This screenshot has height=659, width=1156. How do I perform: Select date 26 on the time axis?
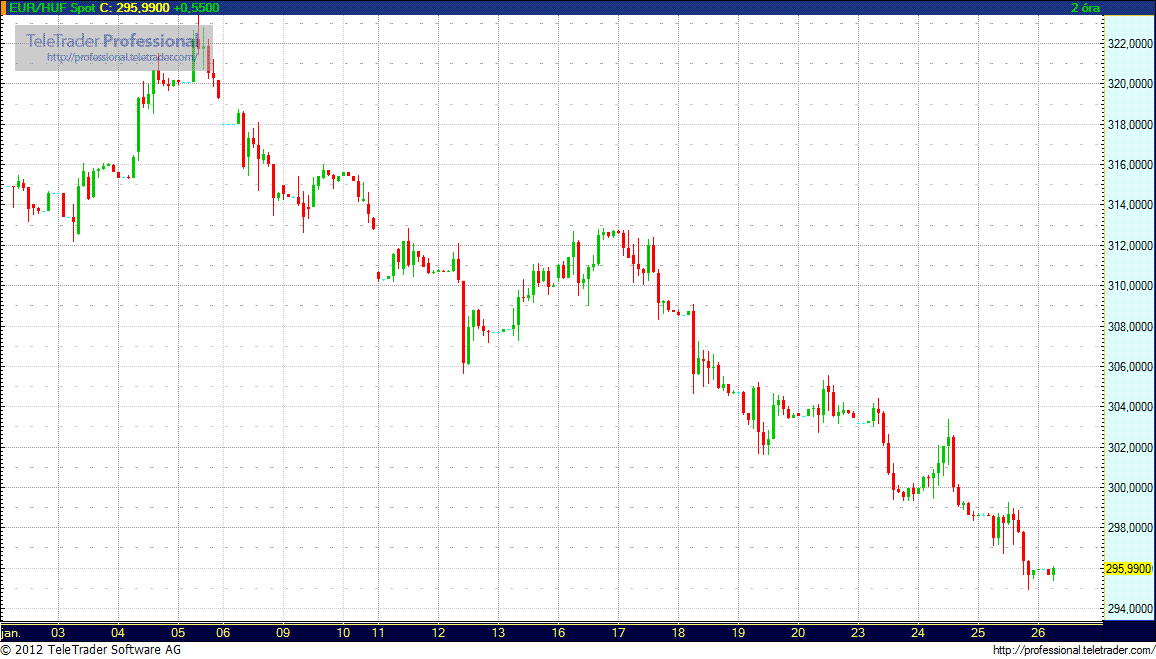(1038, 632)
